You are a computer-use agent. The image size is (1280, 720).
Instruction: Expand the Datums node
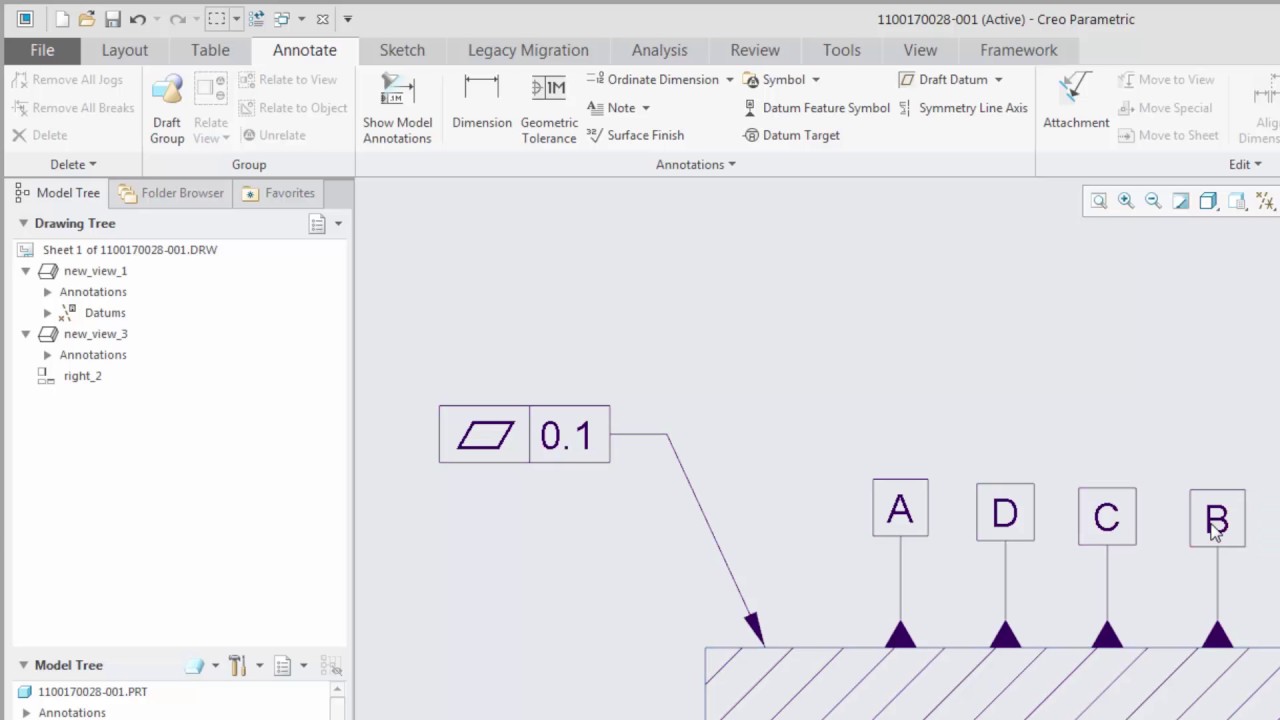(x=47, y=313)
